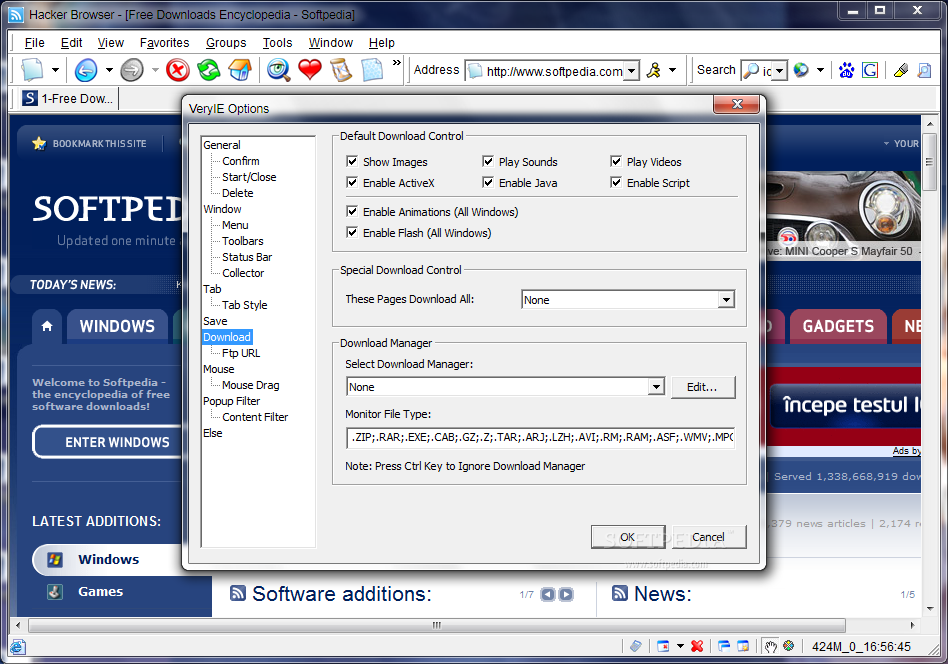Toggle the Play Sounds checkbox
The height and width of the screenshot is (664, 948).
(x=488, y=161)
